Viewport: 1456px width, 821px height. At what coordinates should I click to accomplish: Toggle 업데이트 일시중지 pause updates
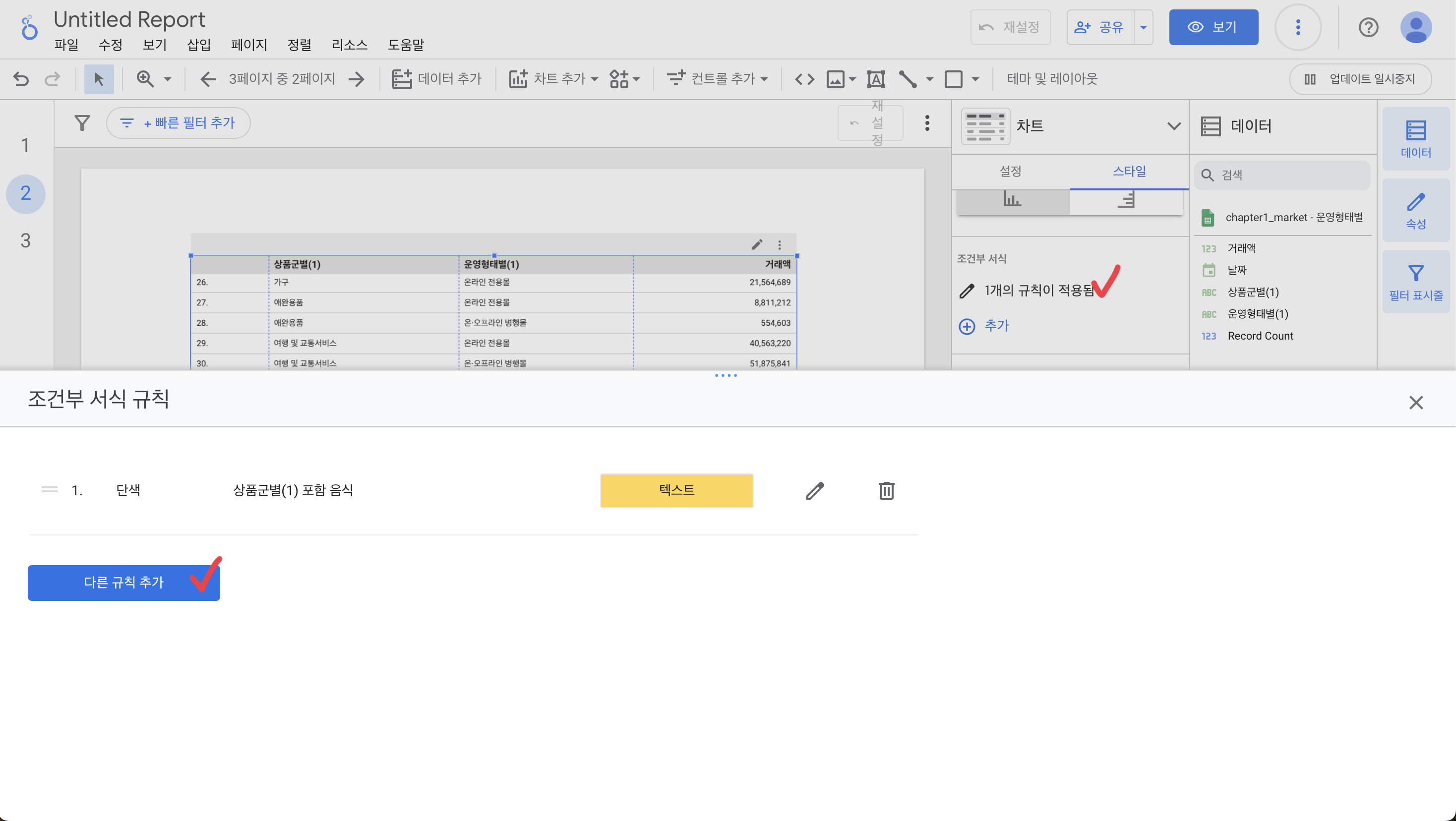1360,78
